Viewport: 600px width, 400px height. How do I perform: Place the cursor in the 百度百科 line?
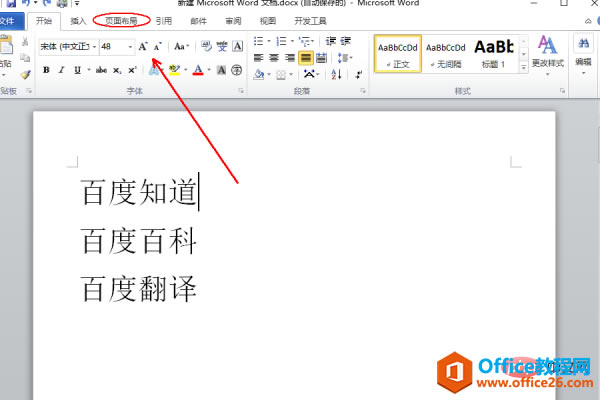(138, 241)
